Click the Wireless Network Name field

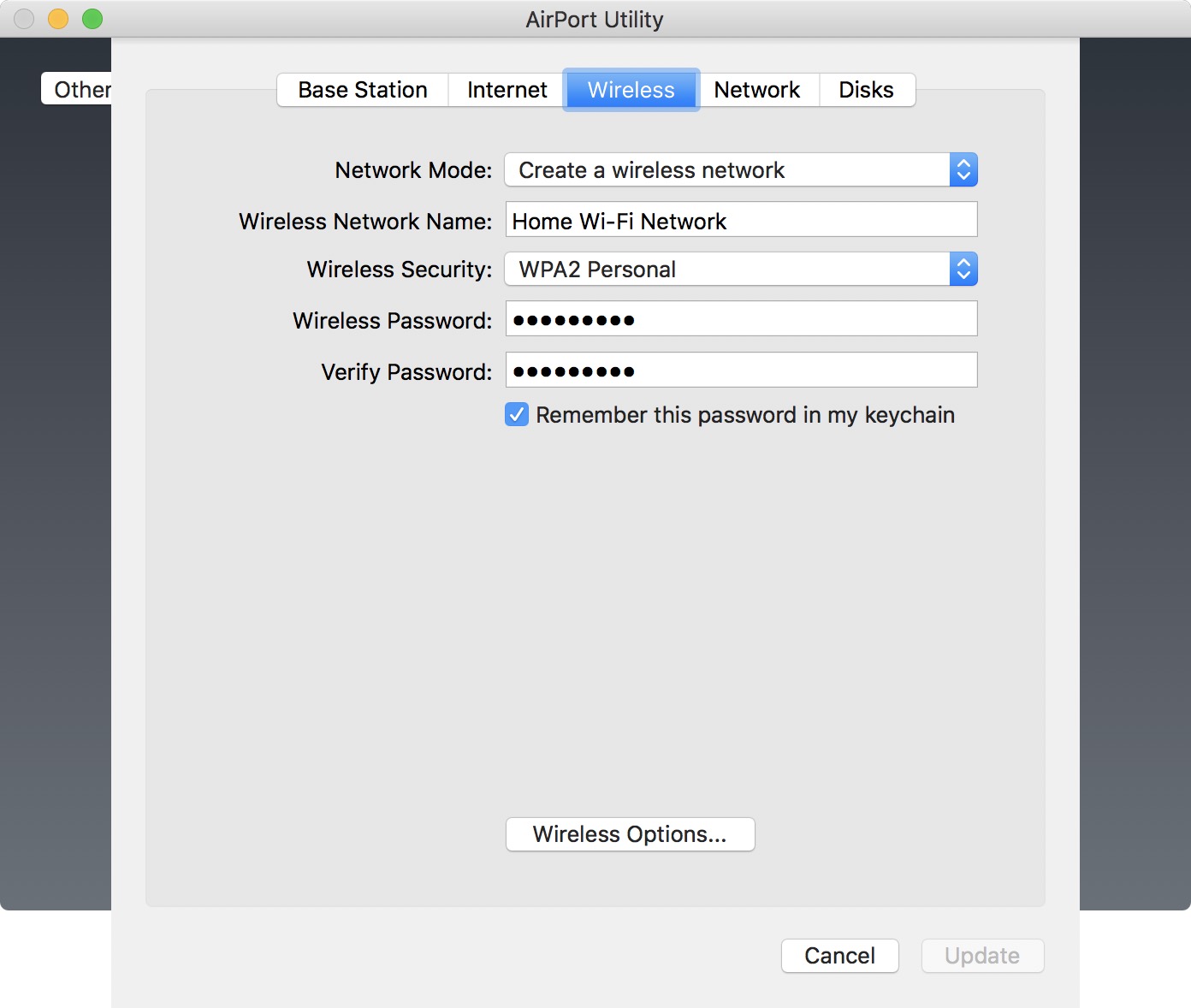tap(741, 220)
